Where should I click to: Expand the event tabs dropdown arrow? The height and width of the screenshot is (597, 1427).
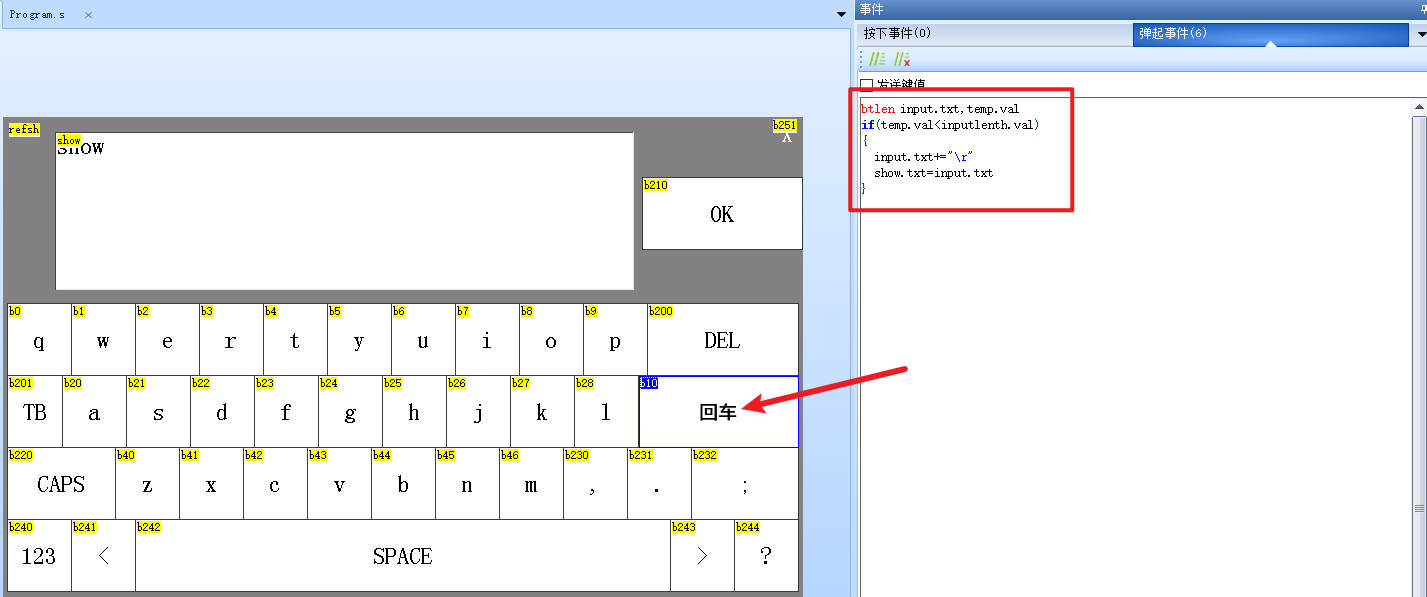click(1420, 34)
